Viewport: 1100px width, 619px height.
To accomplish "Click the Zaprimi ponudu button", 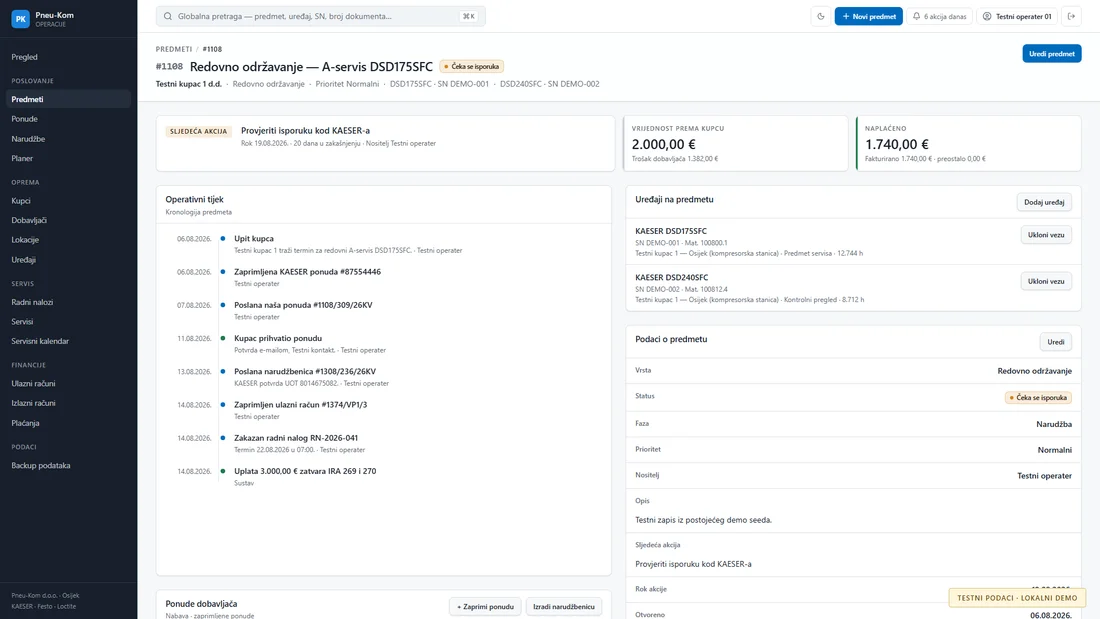I will [x=485, y=606].
